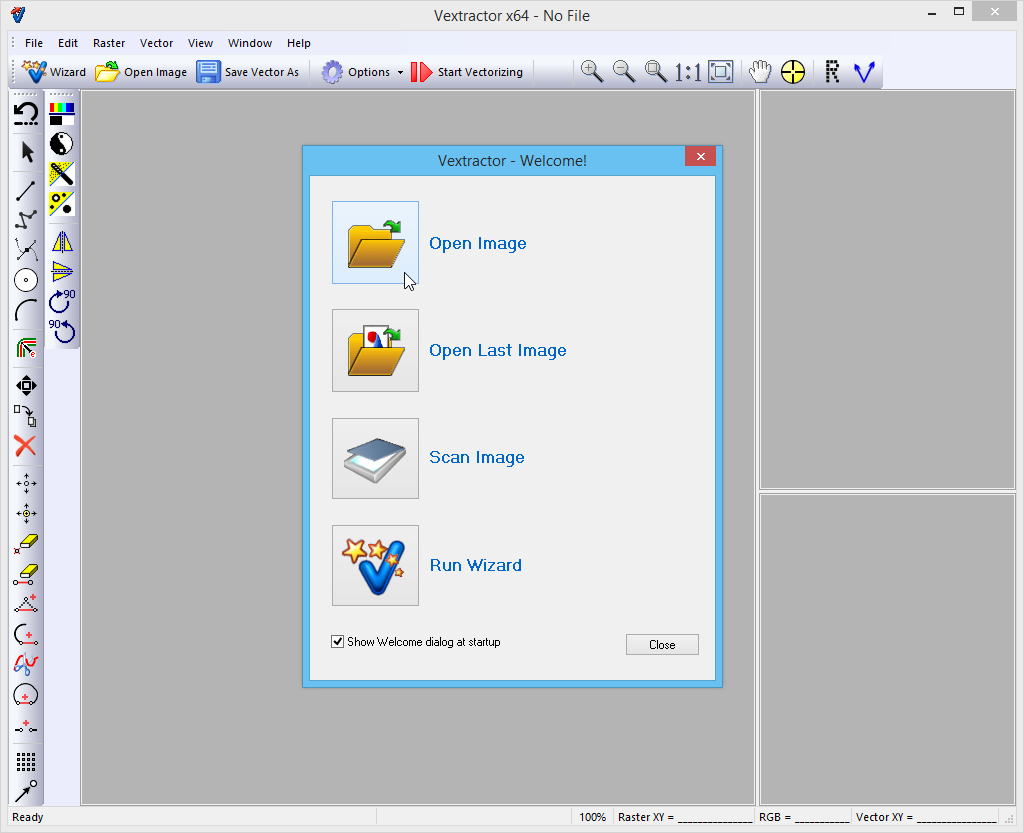Viewport: 1024px width, 833px height.
Task: Select the circle drawing tool
Action: (x=26, y=280)
